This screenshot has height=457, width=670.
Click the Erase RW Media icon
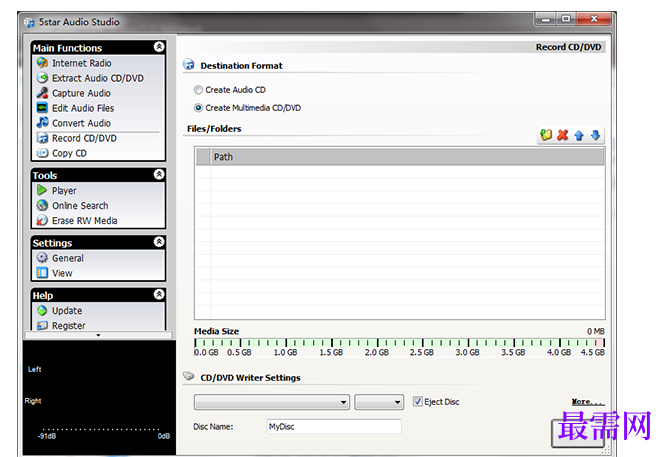[42, 220]
